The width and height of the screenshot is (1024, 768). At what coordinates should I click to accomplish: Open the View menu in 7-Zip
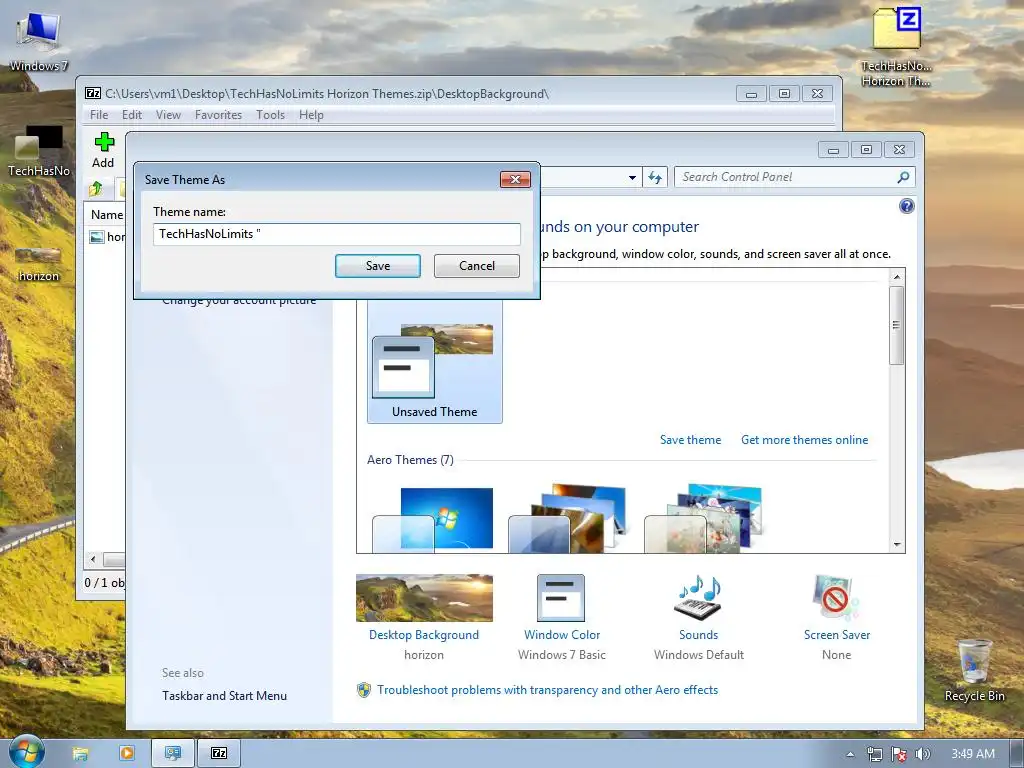point(168,115)
